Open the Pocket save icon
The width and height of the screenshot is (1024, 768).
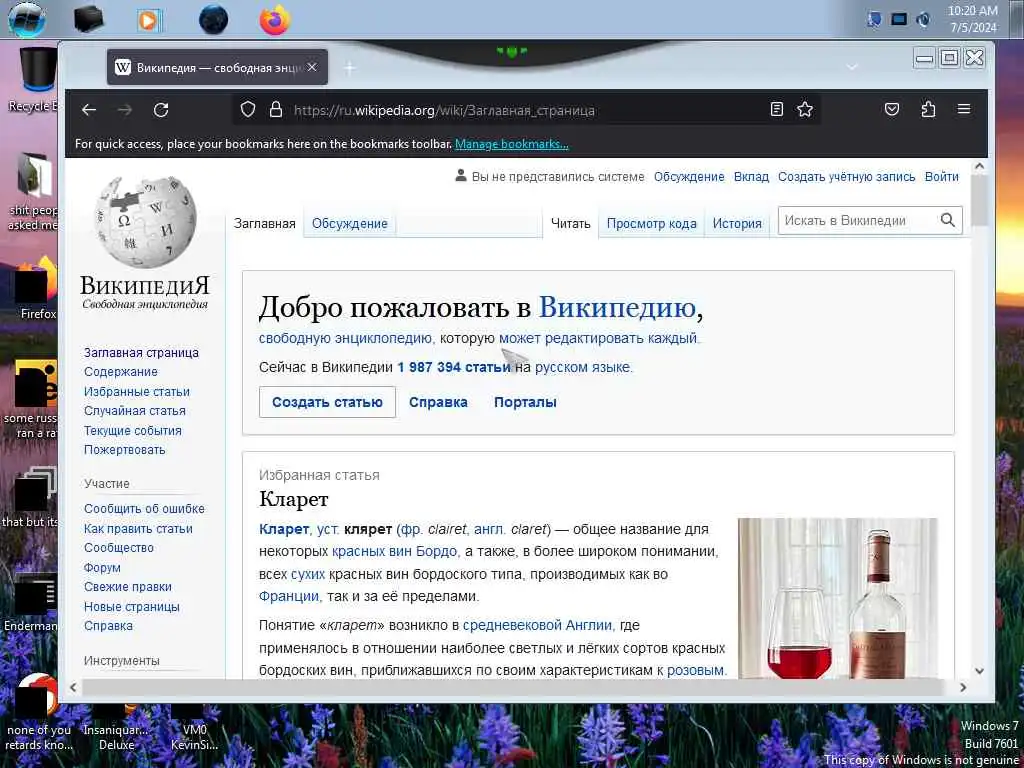click(x=892, y=109)
